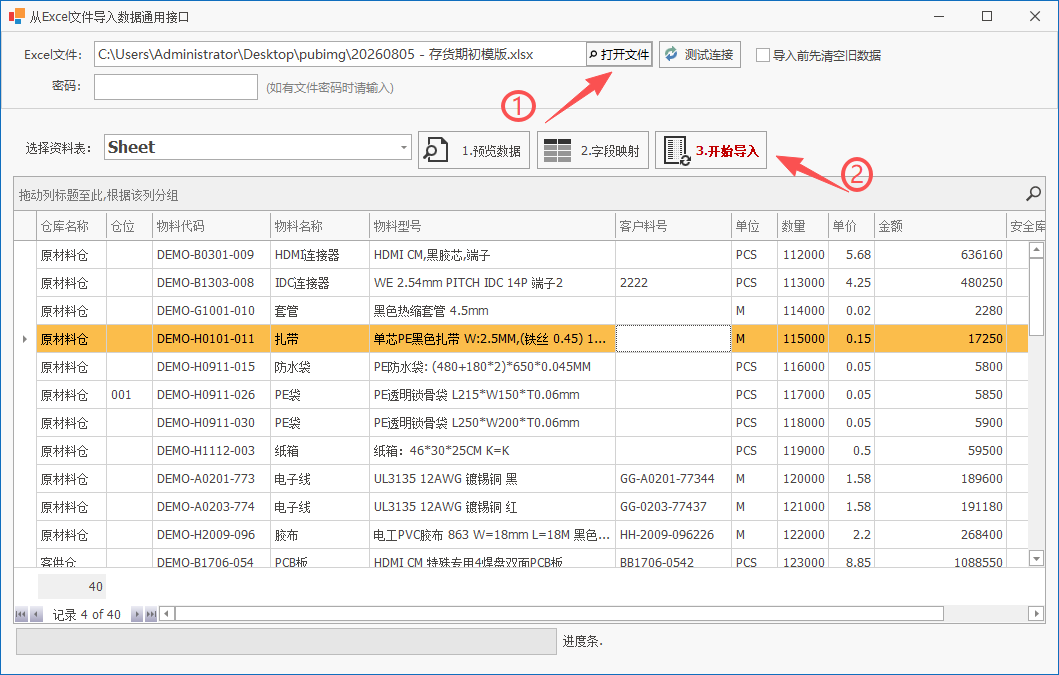This screenshot has height=675, width=1059.
Task: Click customer part GG-A0201-77344
Action: click(673, 479)
